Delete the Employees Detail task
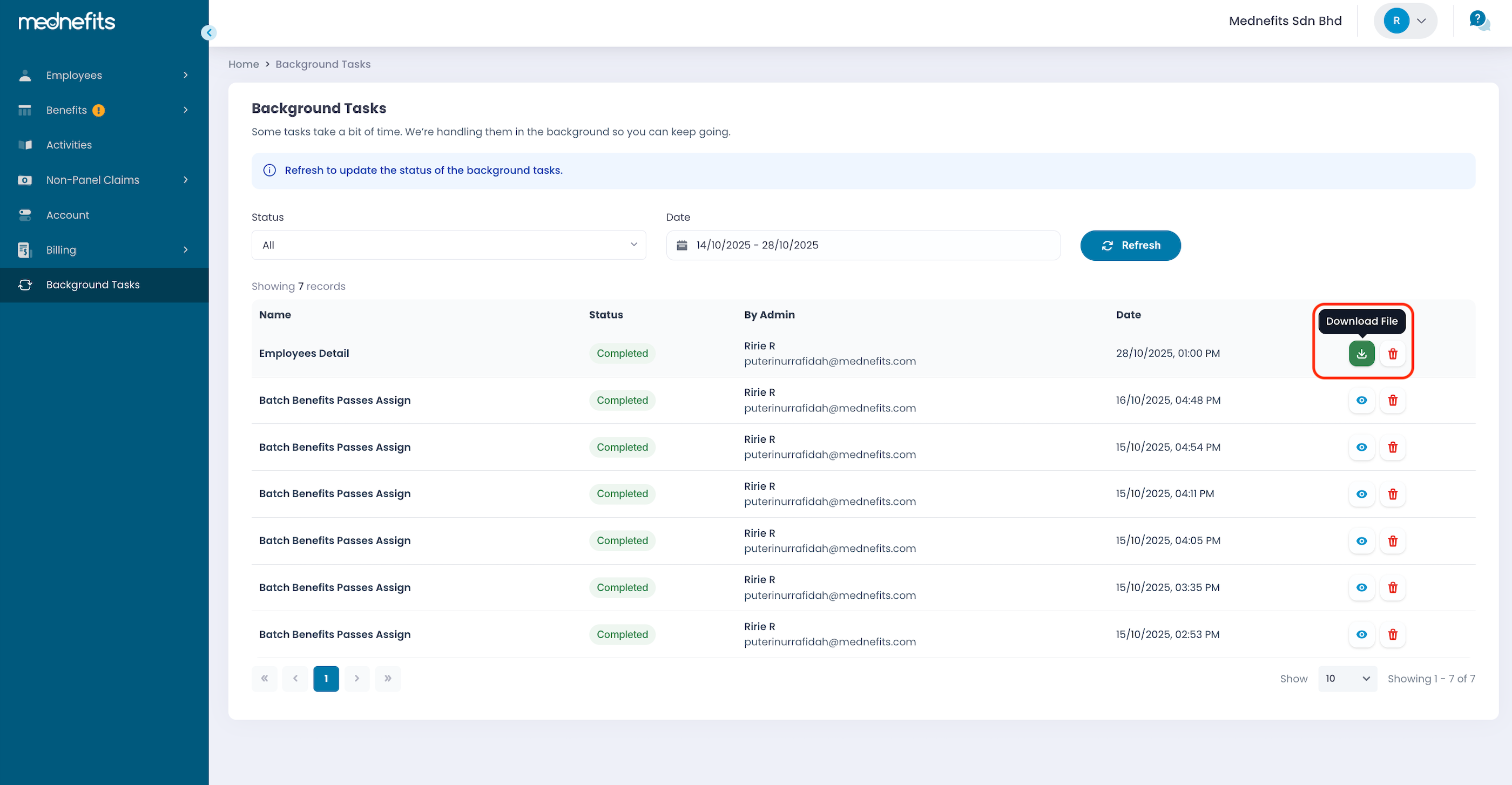The height and width of the screenshot is (785, 1512). (x=1392, y=353)
